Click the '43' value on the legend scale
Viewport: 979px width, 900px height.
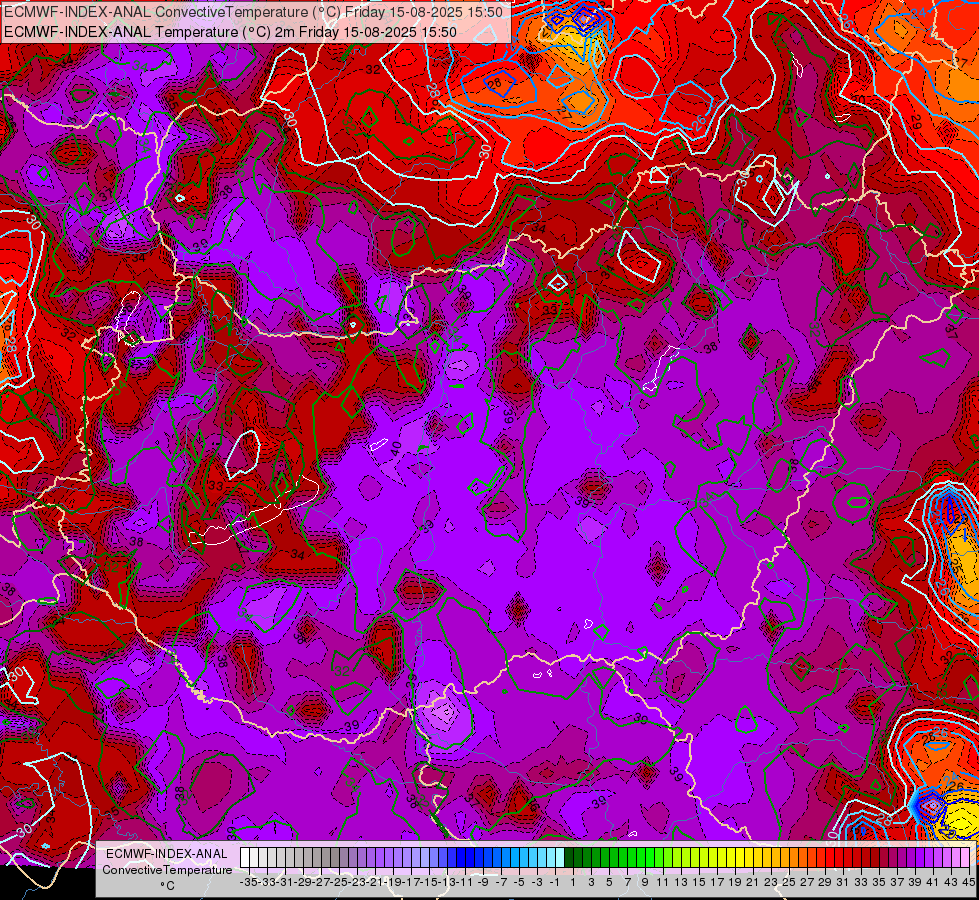coord(950,882)
